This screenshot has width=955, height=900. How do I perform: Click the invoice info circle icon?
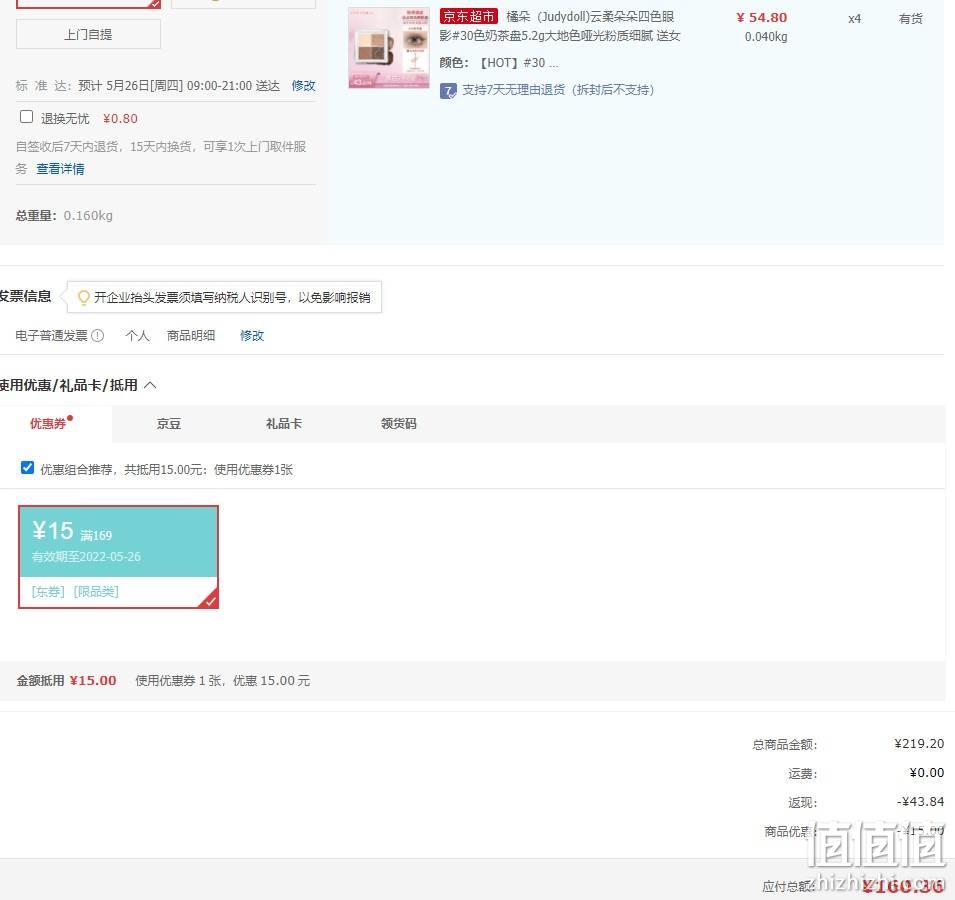97,336
